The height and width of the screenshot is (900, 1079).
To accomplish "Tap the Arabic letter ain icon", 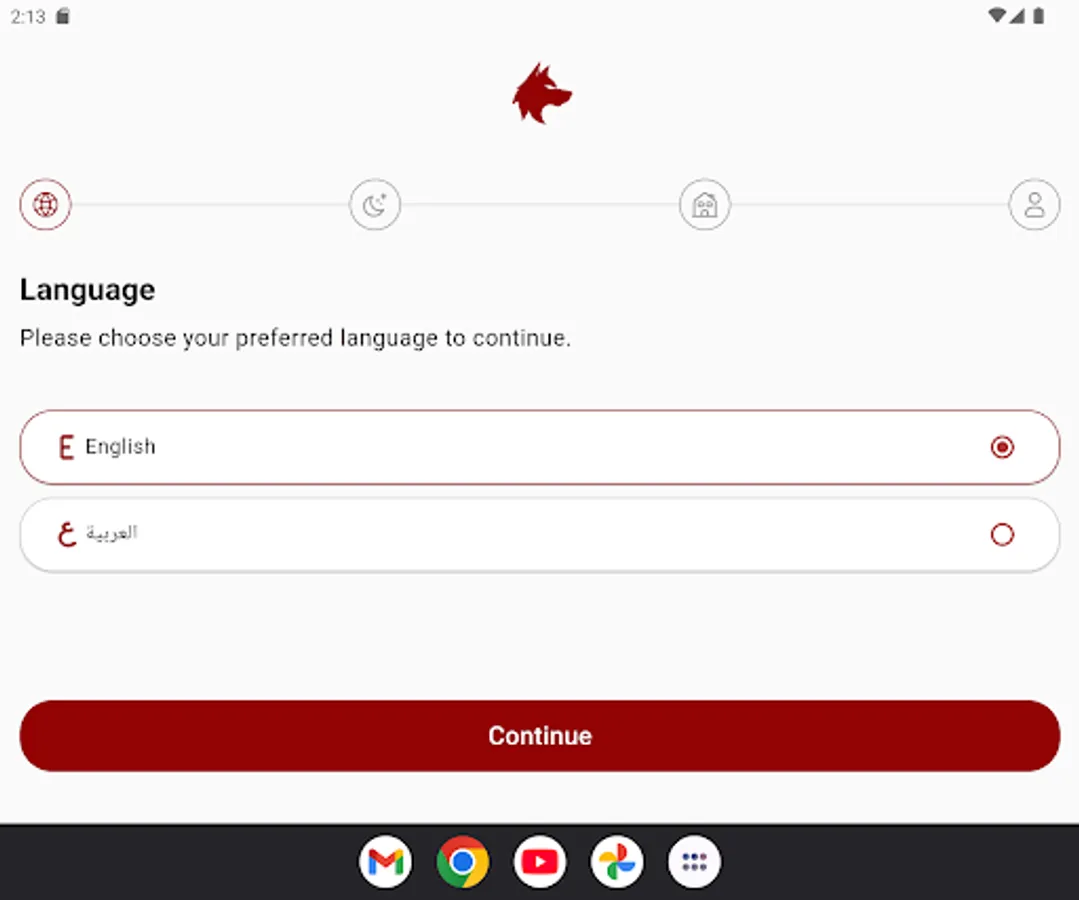I will 67,535.
